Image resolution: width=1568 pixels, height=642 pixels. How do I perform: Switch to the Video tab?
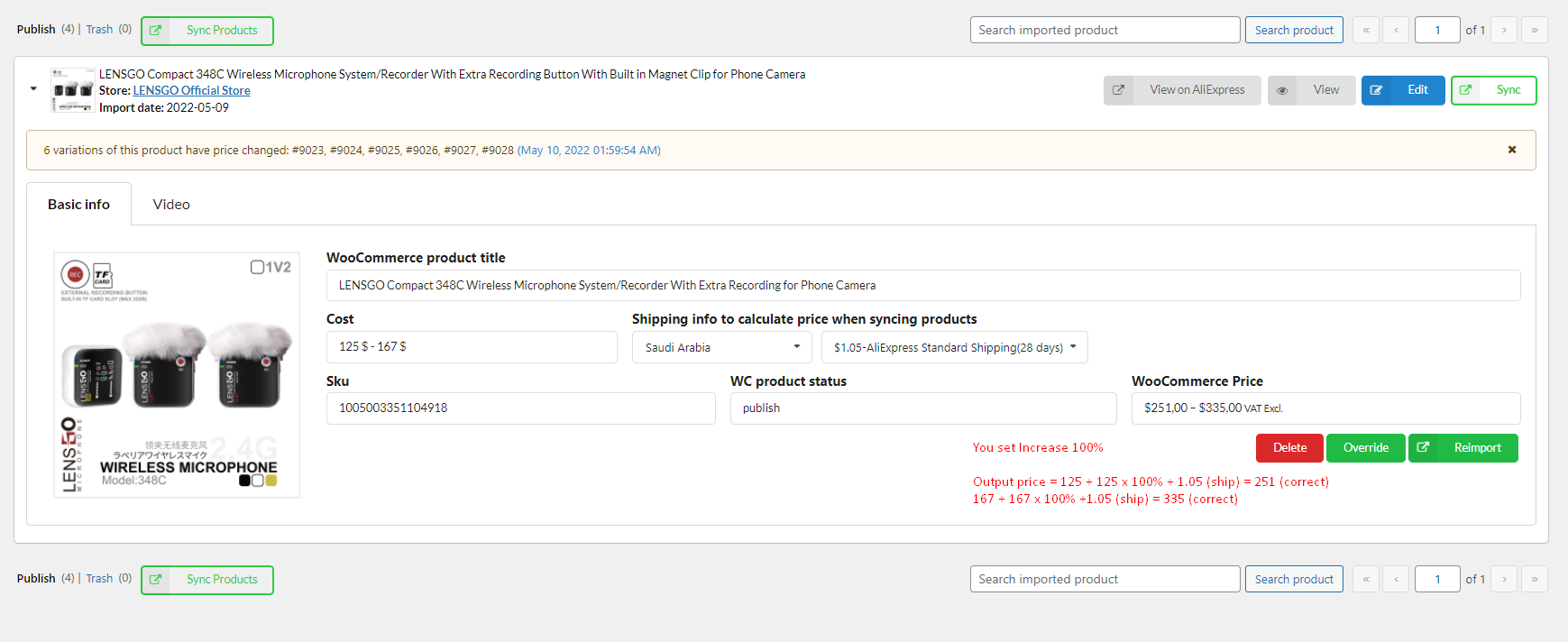pos(171,205)
